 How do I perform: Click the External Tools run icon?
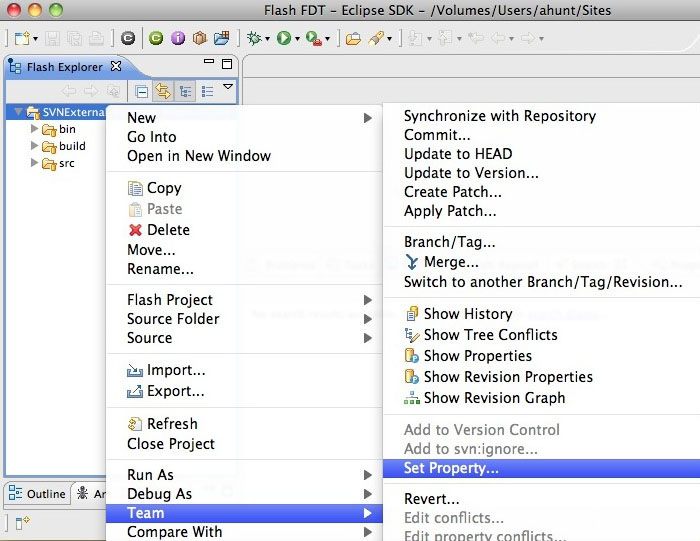point(314,38)
